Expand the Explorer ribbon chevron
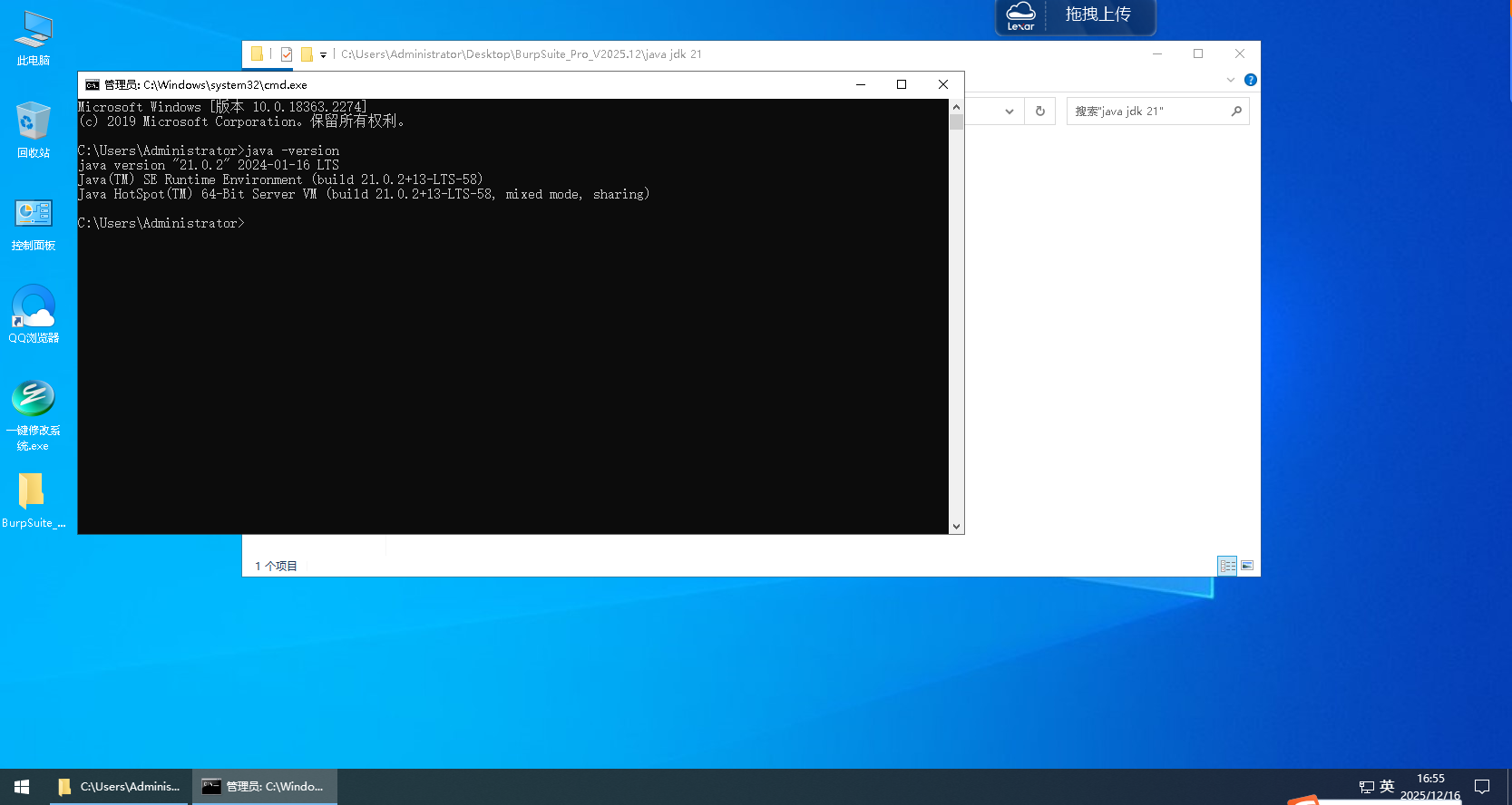 coord(1231,80)
